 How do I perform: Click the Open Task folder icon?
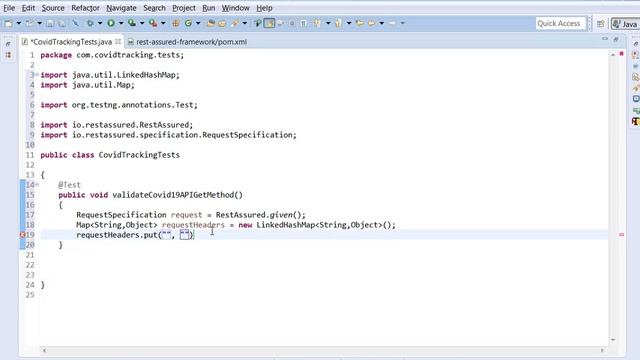click(222, 24)
